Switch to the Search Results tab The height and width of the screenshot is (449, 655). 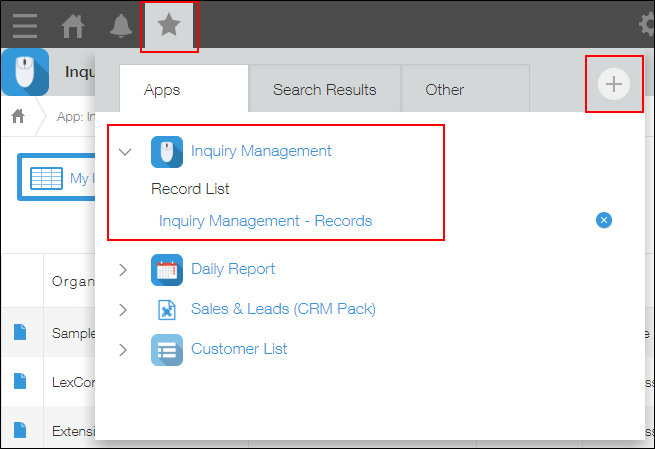(324, 89)
